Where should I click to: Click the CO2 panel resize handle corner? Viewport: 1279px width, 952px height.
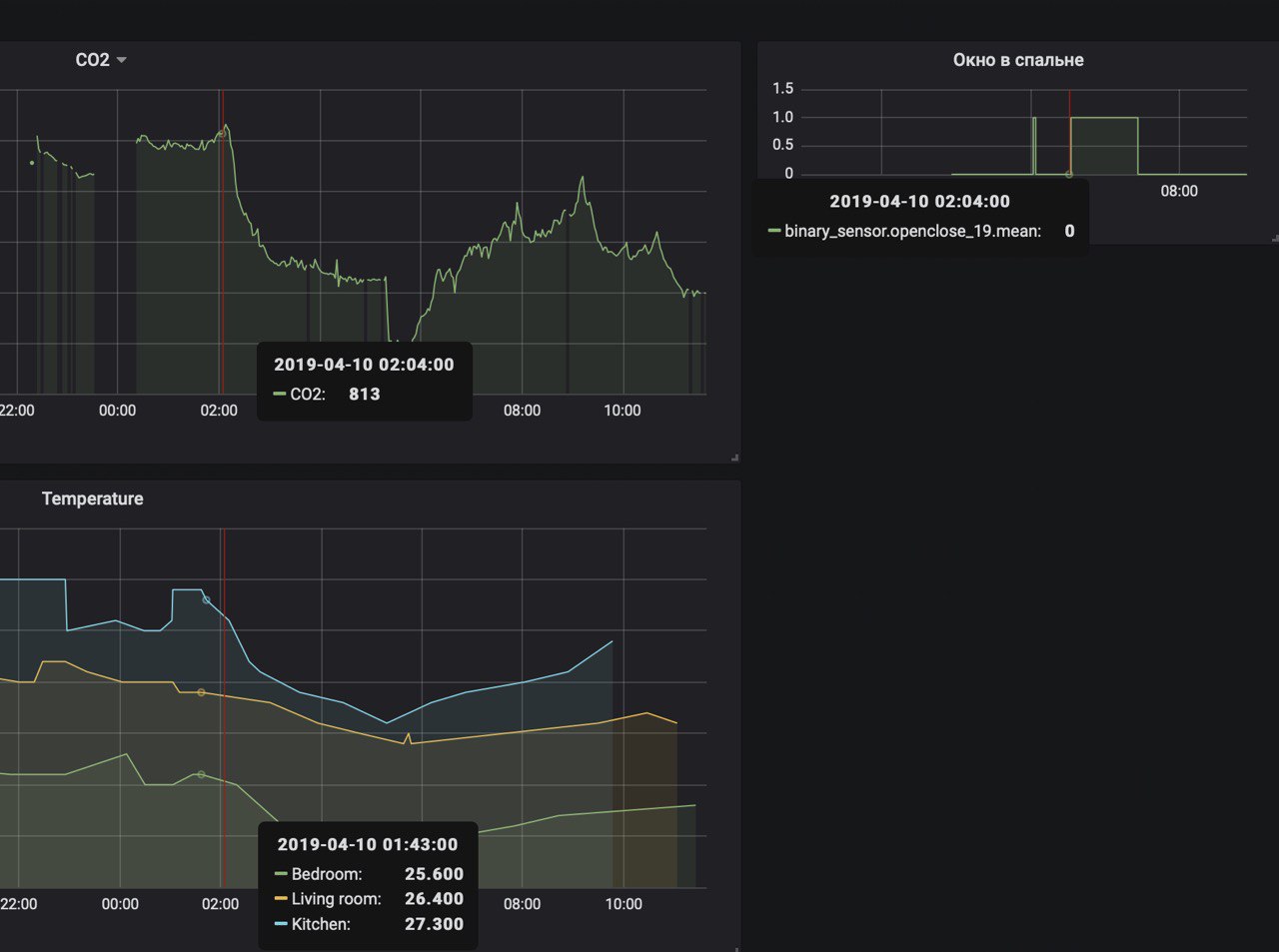pos(735,458)
